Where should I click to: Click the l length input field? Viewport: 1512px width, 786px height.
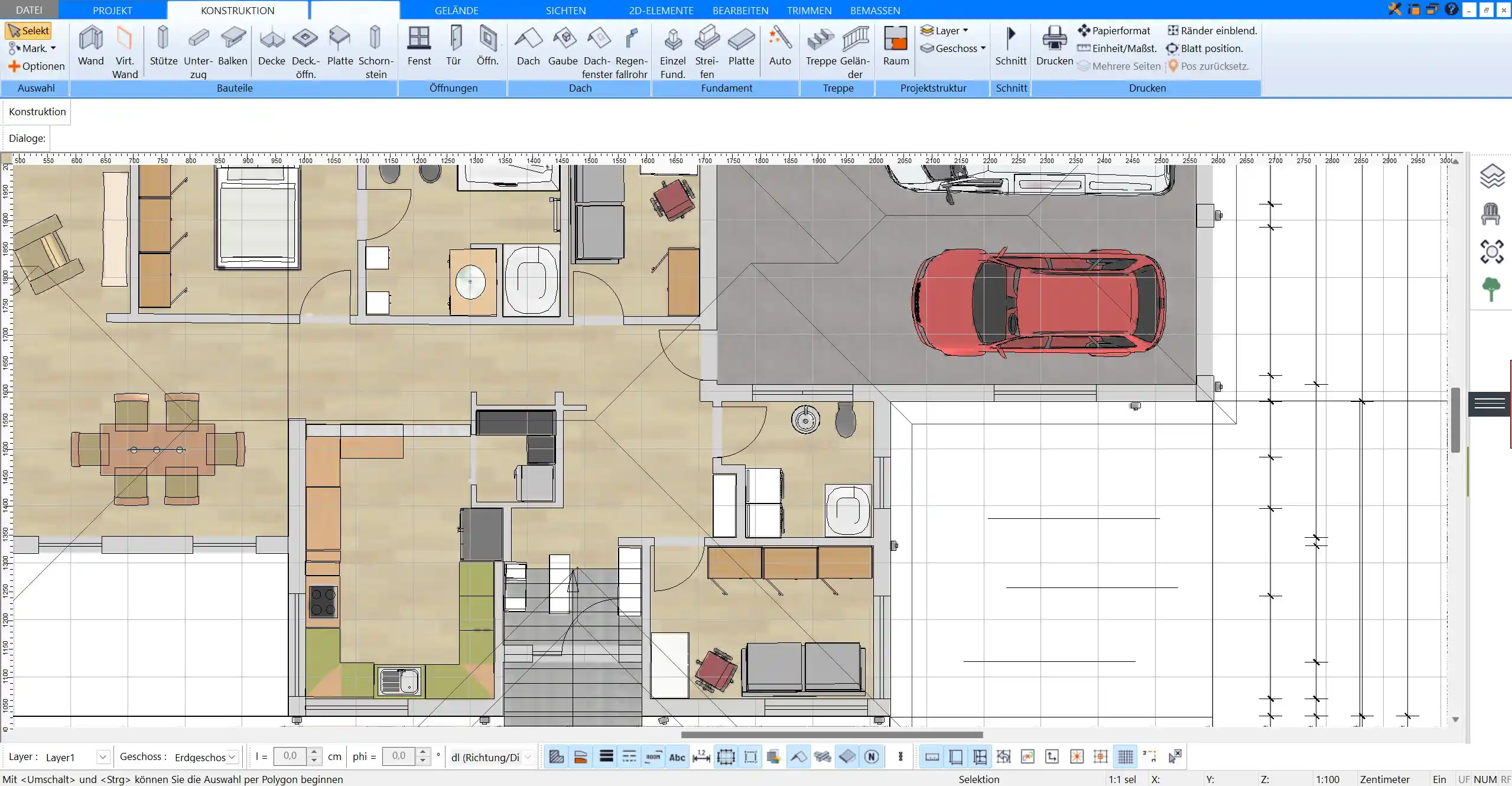tap(290, 756)
